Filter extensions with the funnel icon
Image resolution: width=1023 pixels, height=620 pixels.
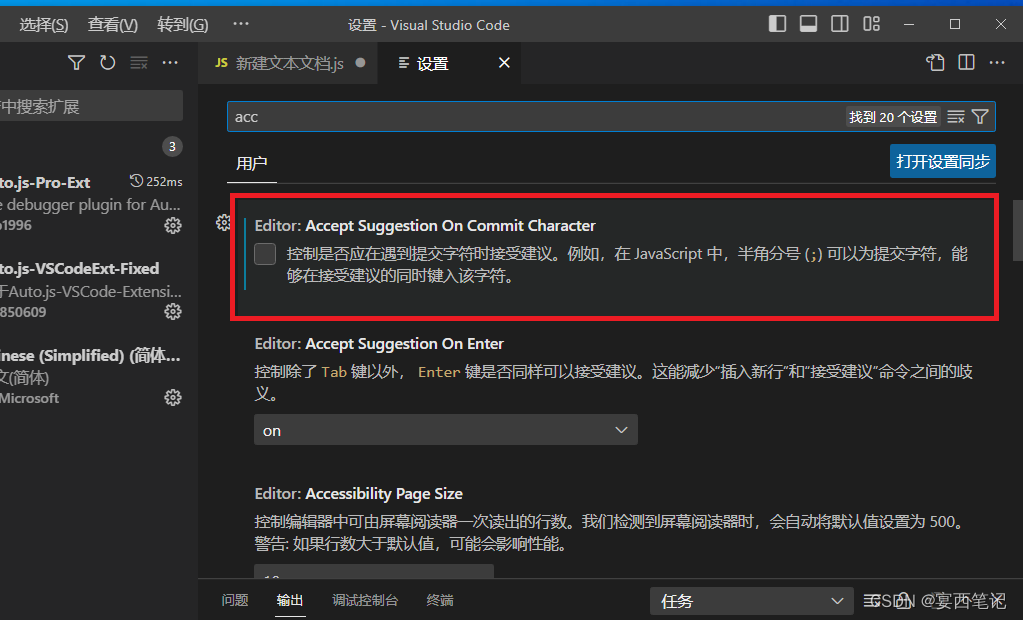pyautogui.click(x=76, y=63)
